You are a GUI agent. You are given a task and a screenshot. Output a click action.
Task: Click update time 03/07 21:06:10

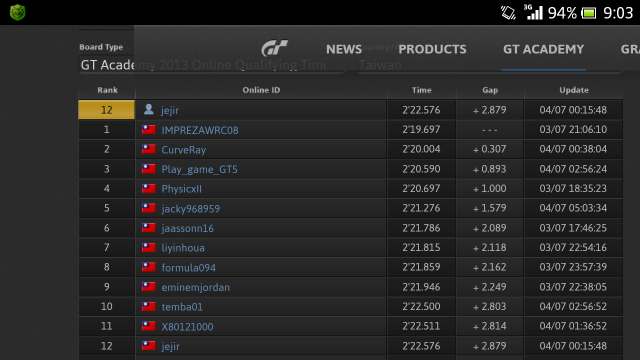[x=573, y=130]
